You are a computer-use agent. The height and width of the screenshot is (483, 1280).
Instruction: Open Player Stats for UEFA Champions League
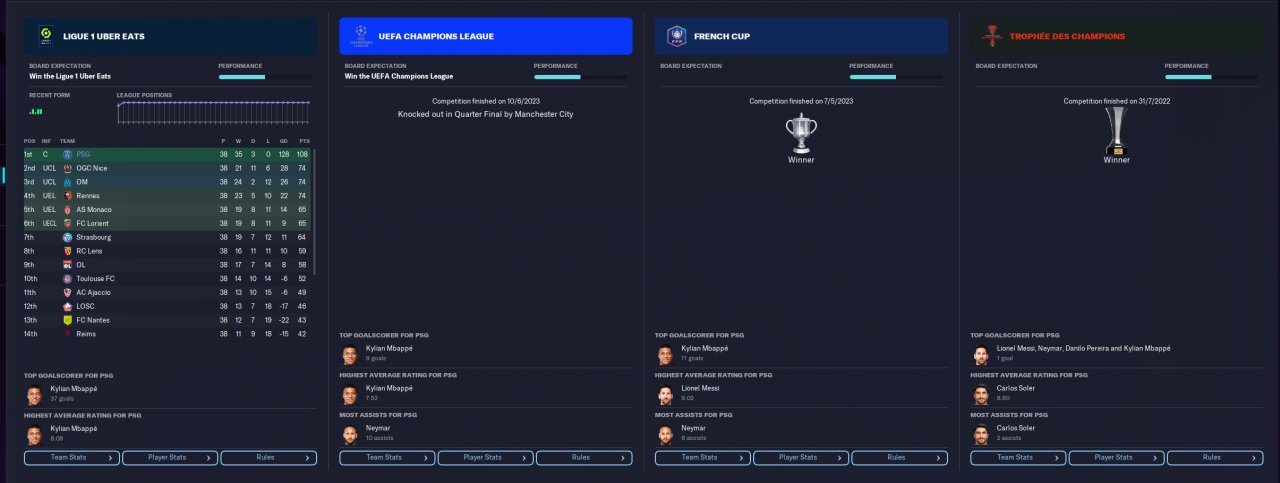[485, 458]
